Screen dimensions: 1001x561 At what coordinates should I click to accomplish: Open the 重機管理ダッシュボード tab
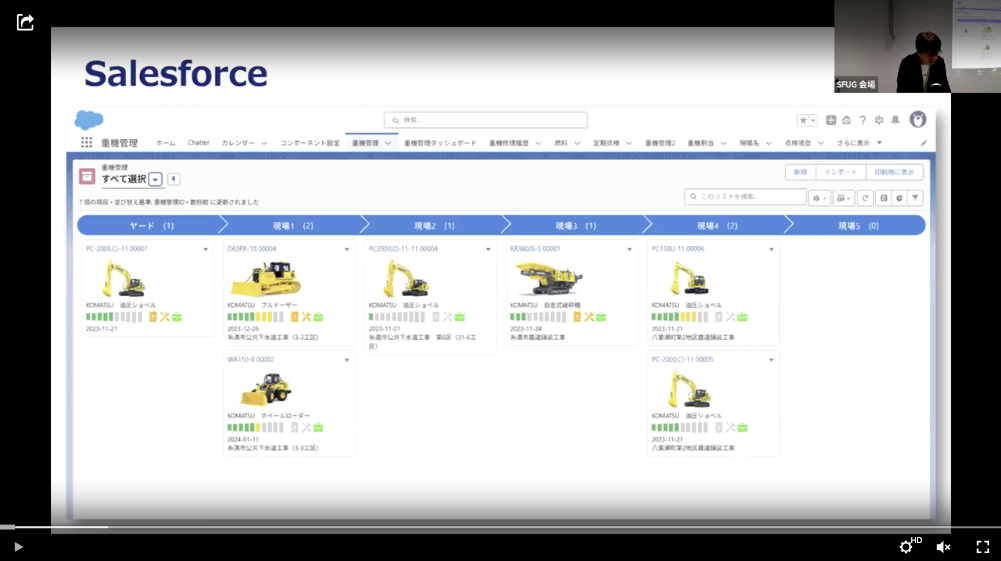[440, 143]
